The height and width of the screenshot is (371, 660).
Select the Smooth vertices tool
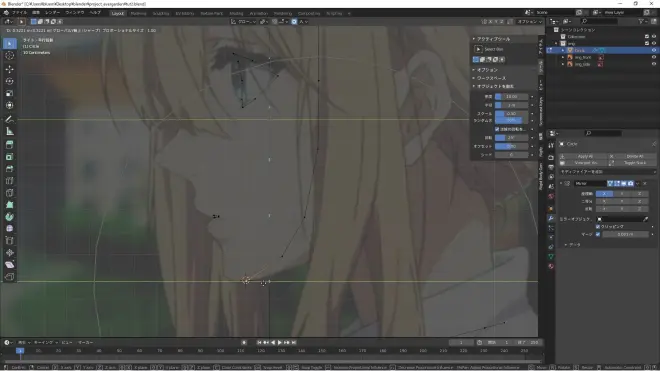pyautogui.click(x=10, y=229)
